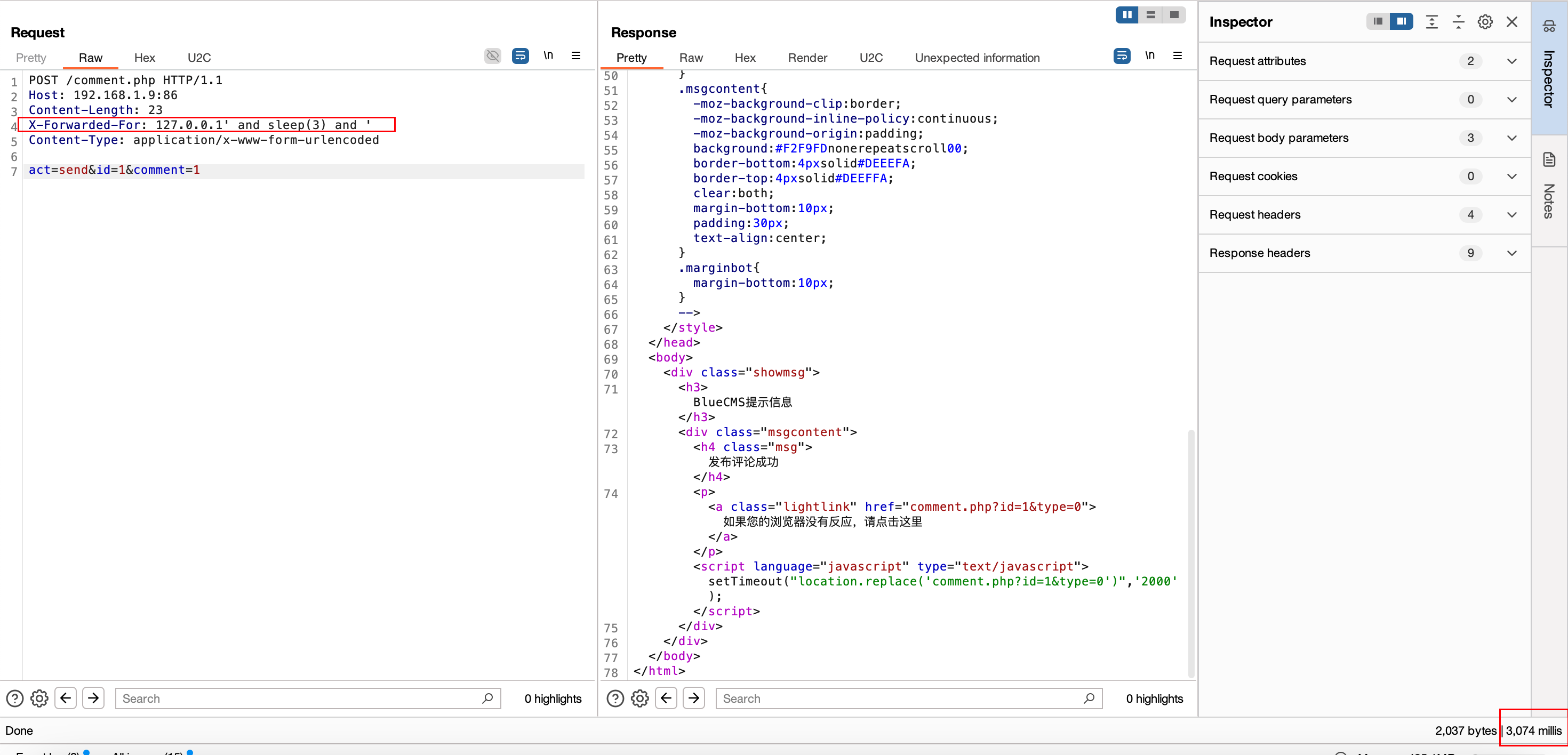This screenshot has width=1568, height=755.
Task: Click POST /comment.php request line
Action: [125, 81]
